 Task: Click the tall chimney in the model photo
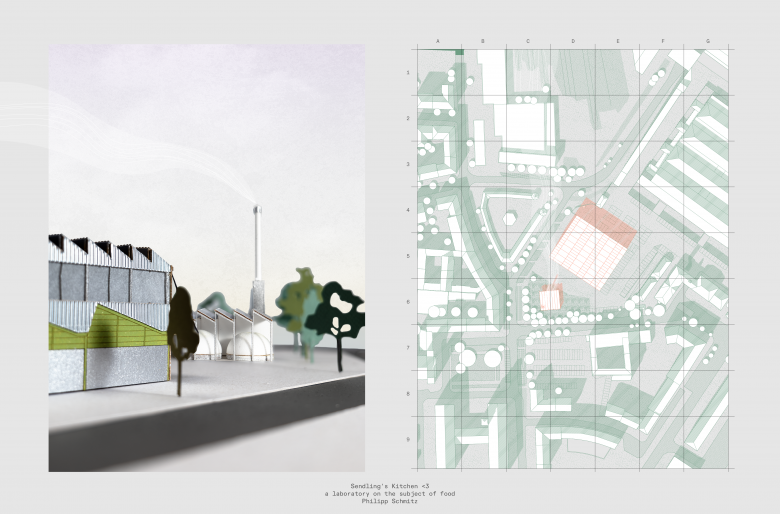[x=257, y=250]
